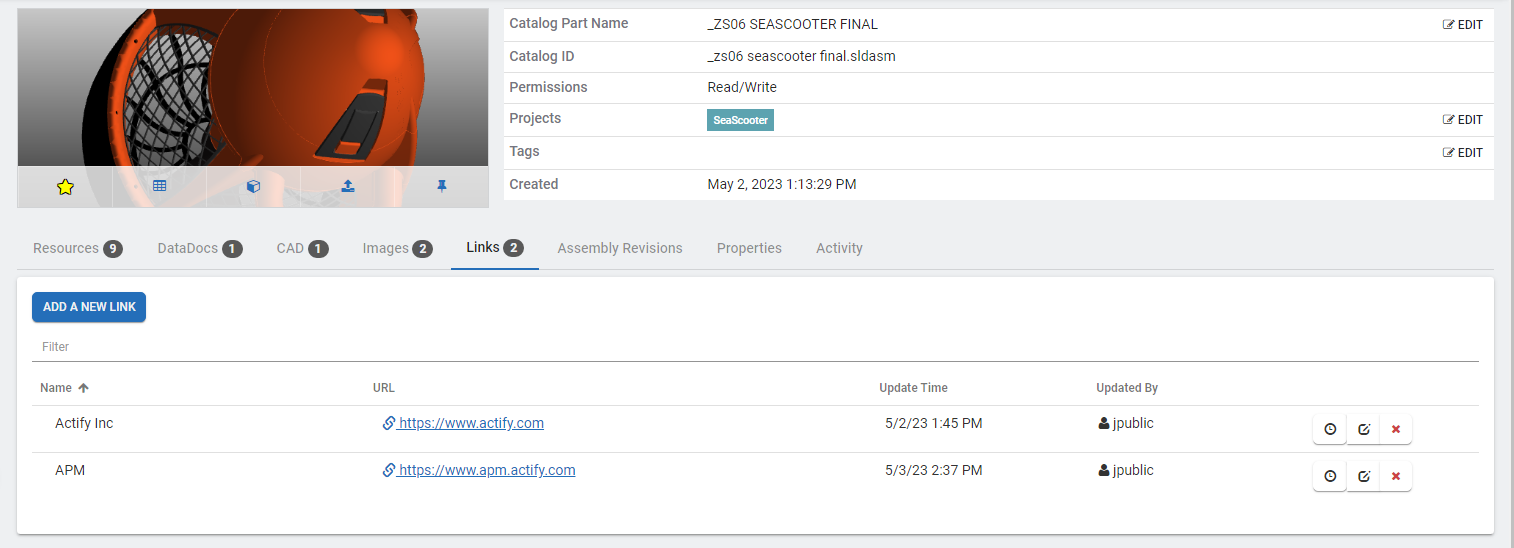This screenshot has width=1514, height=548.
Task: Edit the Catalog Part Name field
Action: [1463, 25]
